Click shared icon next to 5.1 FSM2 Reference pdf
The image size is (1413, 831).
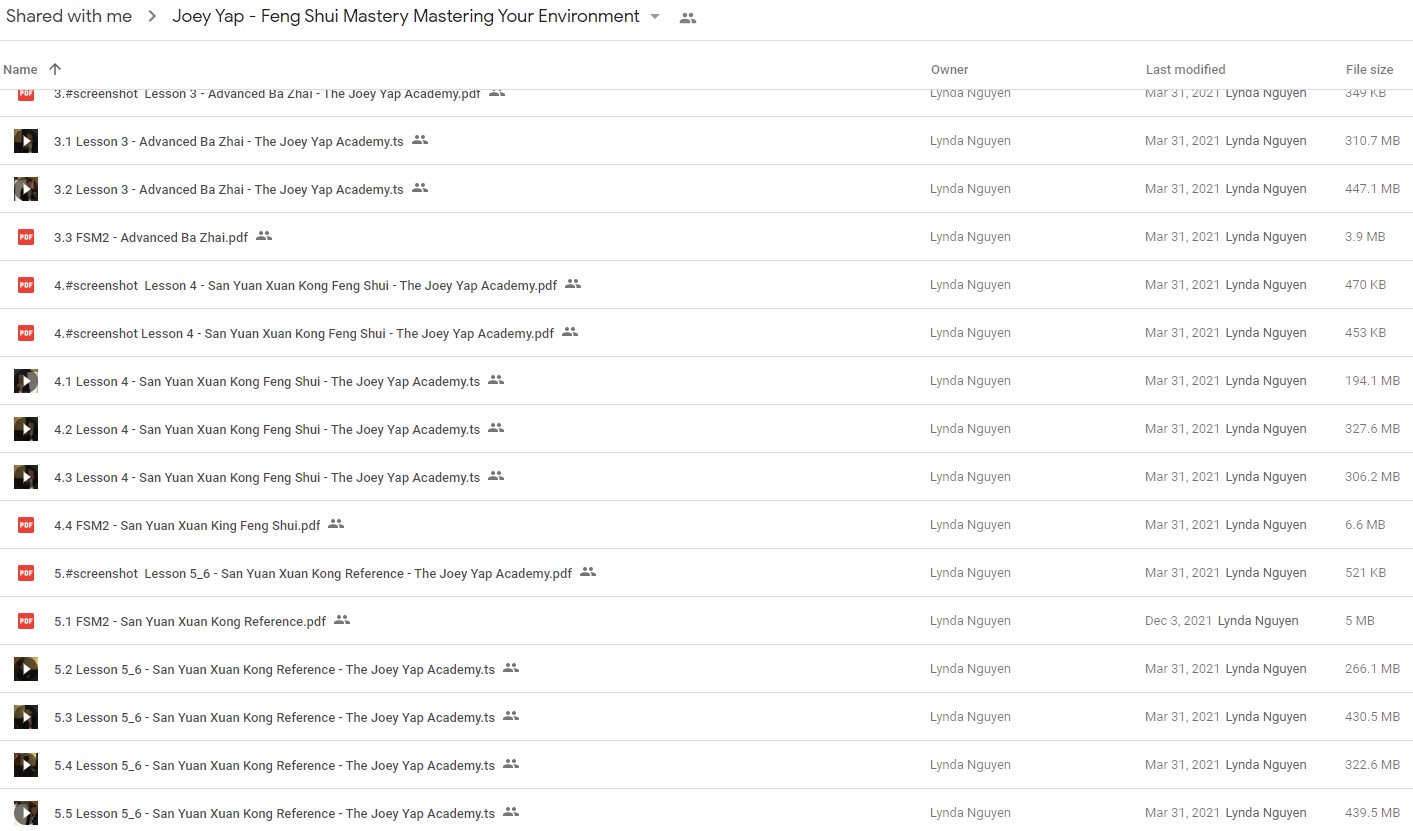tap(342, 620)
